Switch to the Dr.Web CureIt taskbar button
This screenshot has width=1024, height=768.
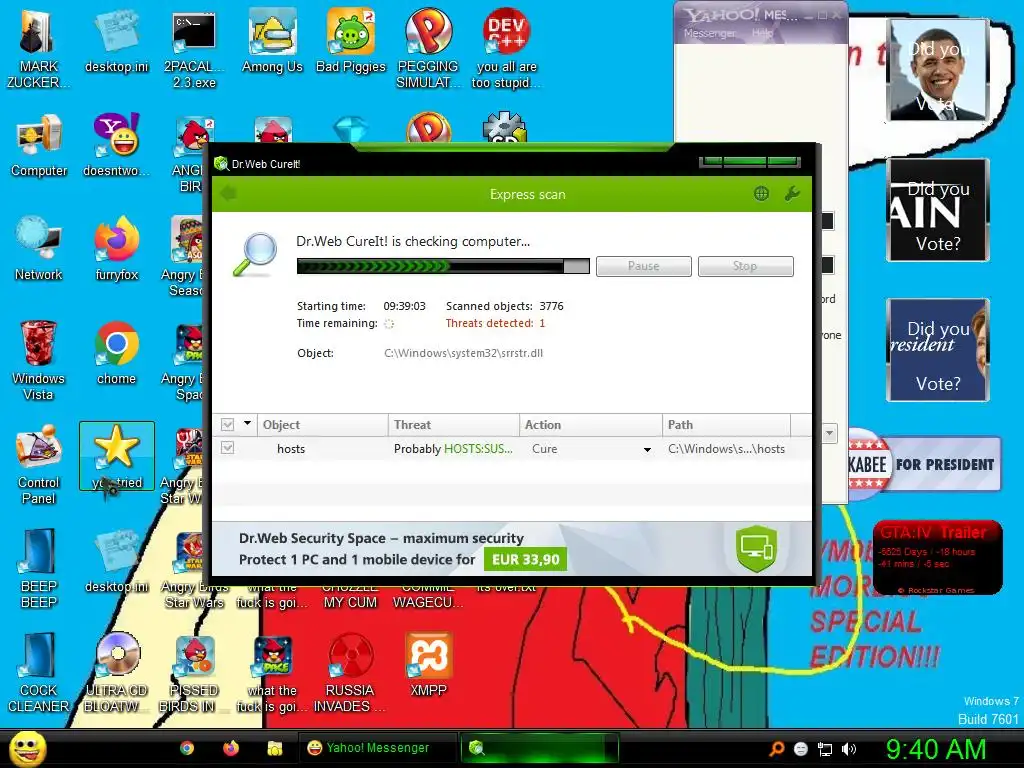pos(541,748)
